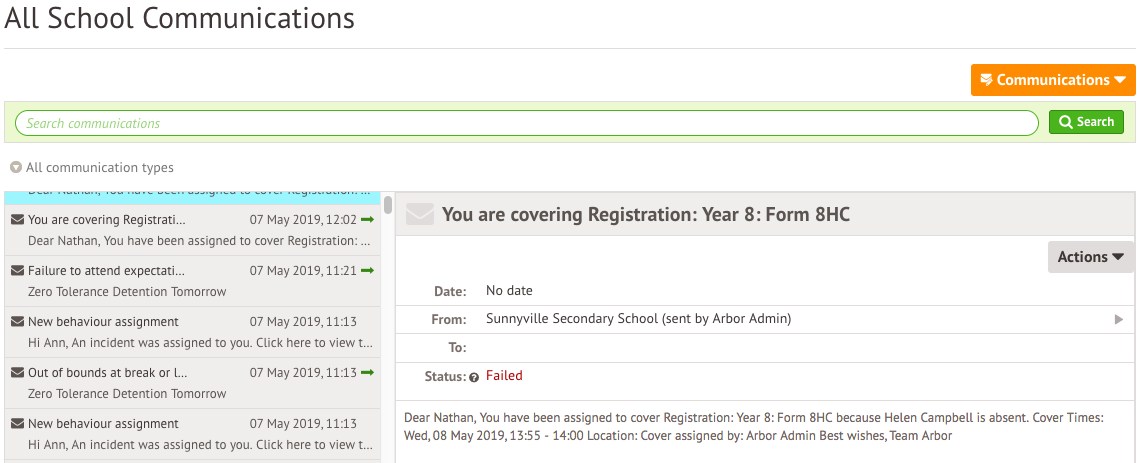
Task: Click envelope icon beside 'Failure to attend expectati...'
Action: pyautogui.click(x=17, y=270)
